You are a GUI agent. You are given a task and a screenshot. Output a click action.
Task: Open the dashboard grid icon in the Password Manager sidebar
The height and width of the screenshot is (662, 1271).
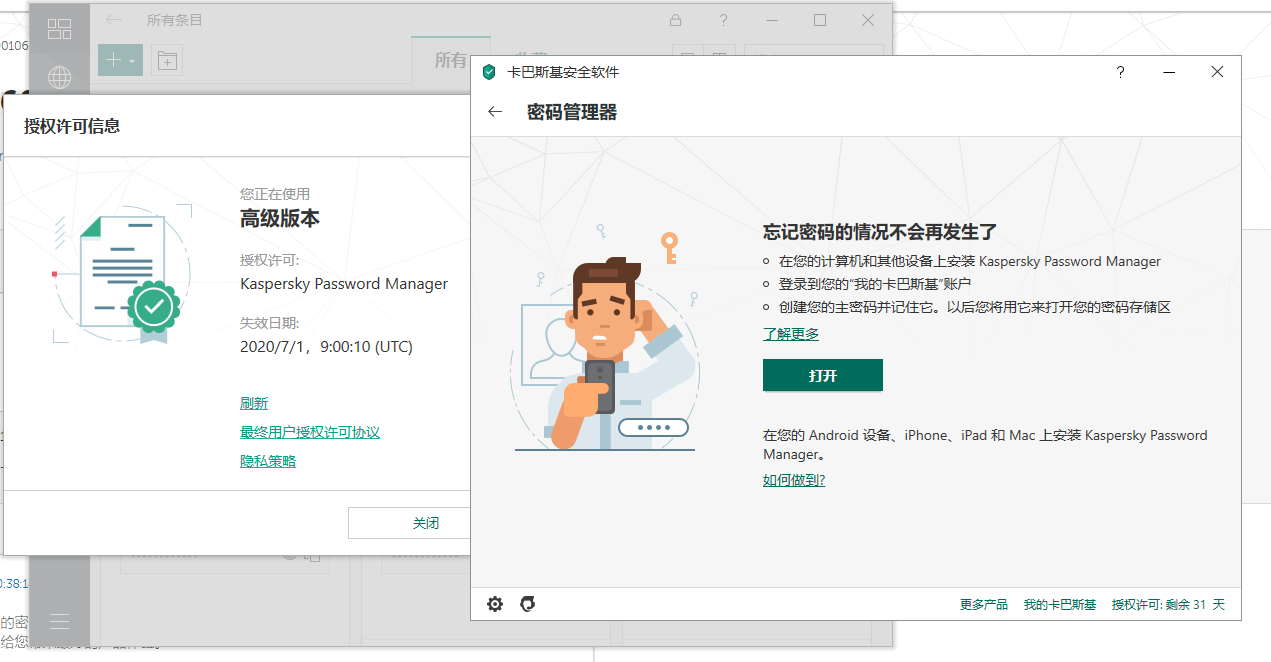pyautogui.click(x=59, y=29)
